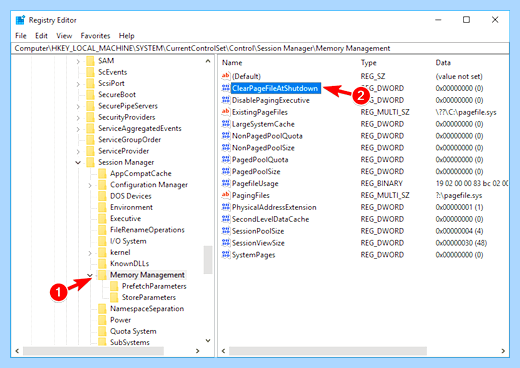This screenshot has width=520, height=368.
Task: Select the NamespaceSeparation key
Action: [x=147, y=309]
